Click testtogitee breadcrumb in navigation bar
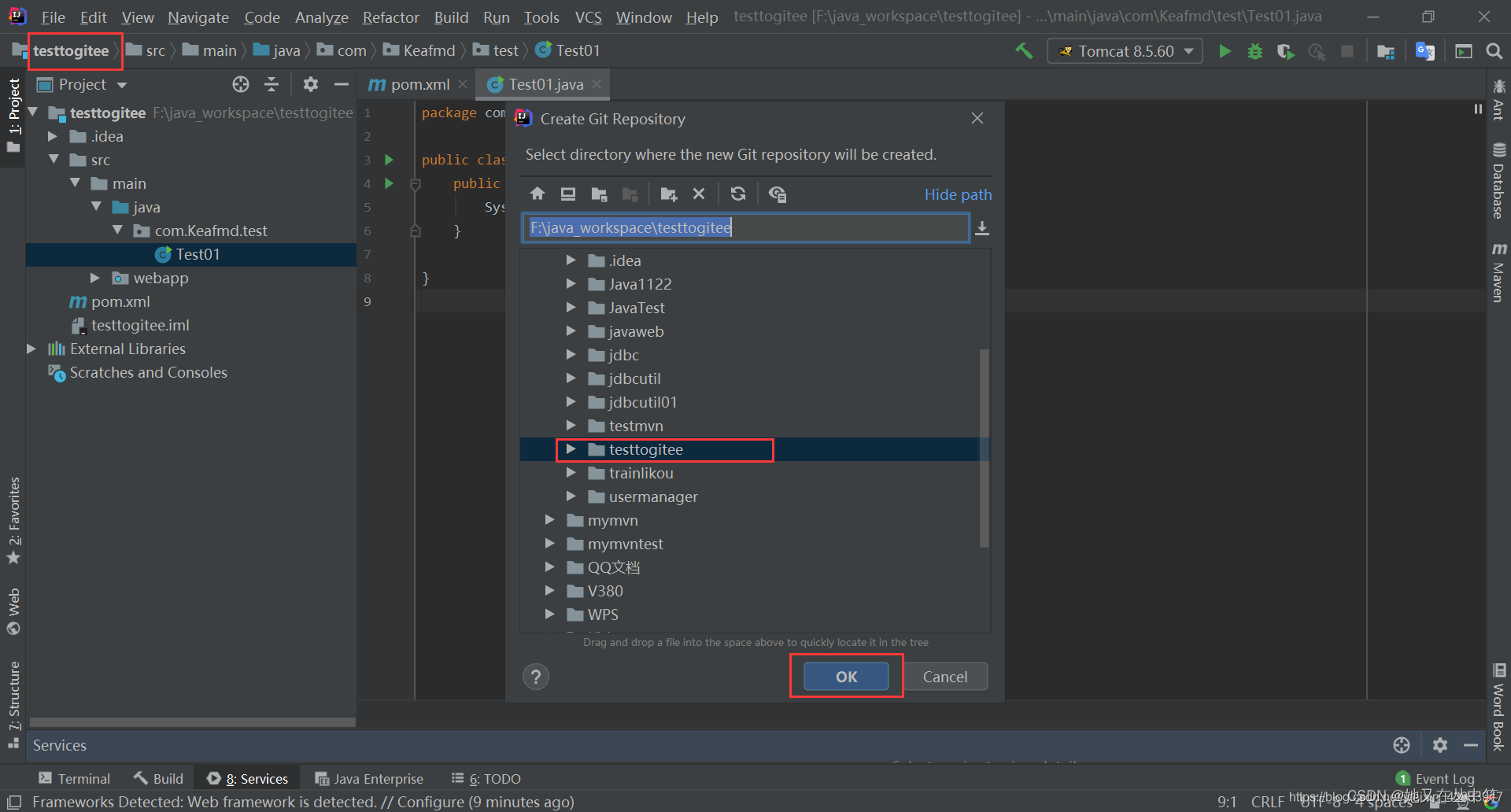This screenshot has height=812, width=1511. (x=71, y=51)
